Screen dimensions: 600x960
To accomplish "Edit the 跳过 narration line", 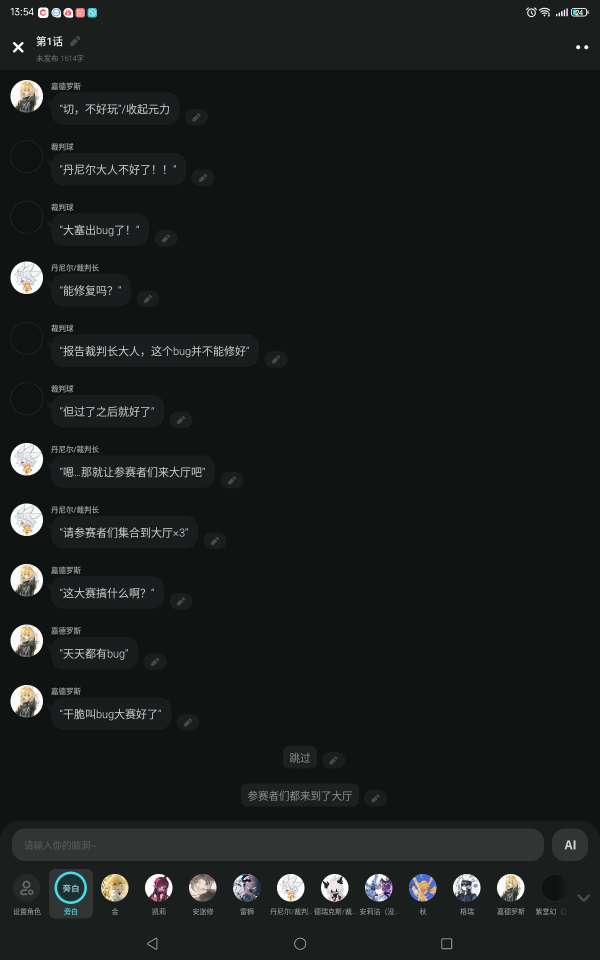I will coord(334,760).
